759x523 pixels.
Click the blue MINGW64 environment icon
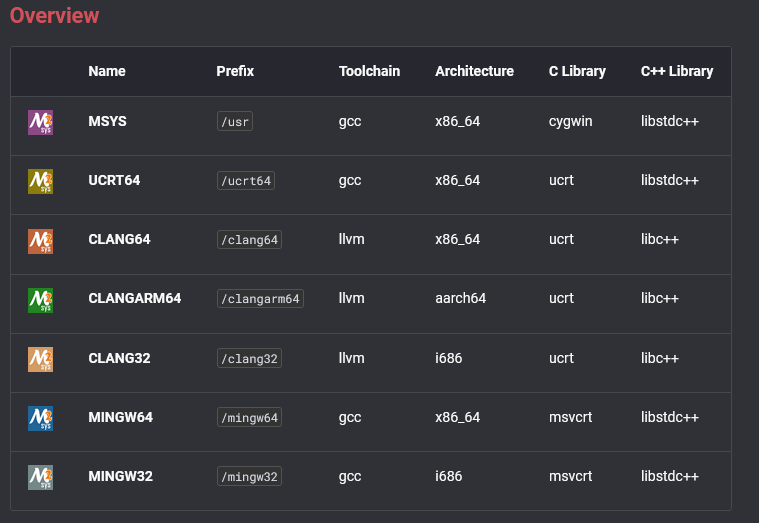[40, 418]
